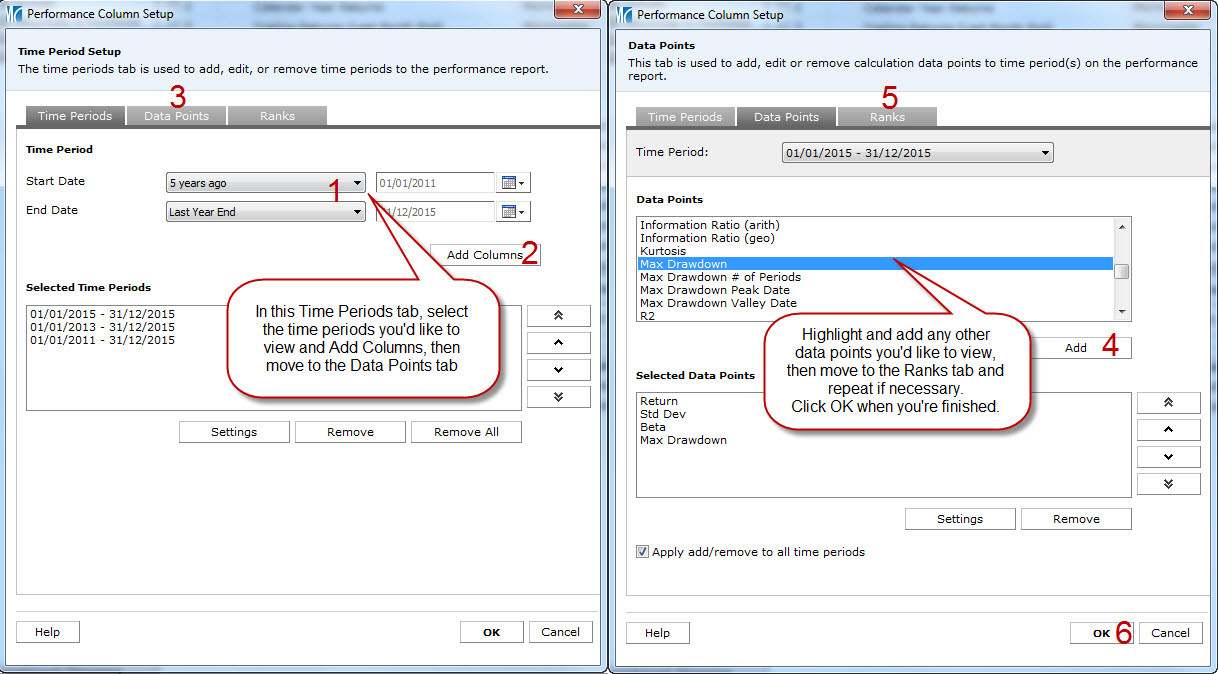Move selected time period up one
This screenshot has height=674, width=1218.
[x=558, y=343]
